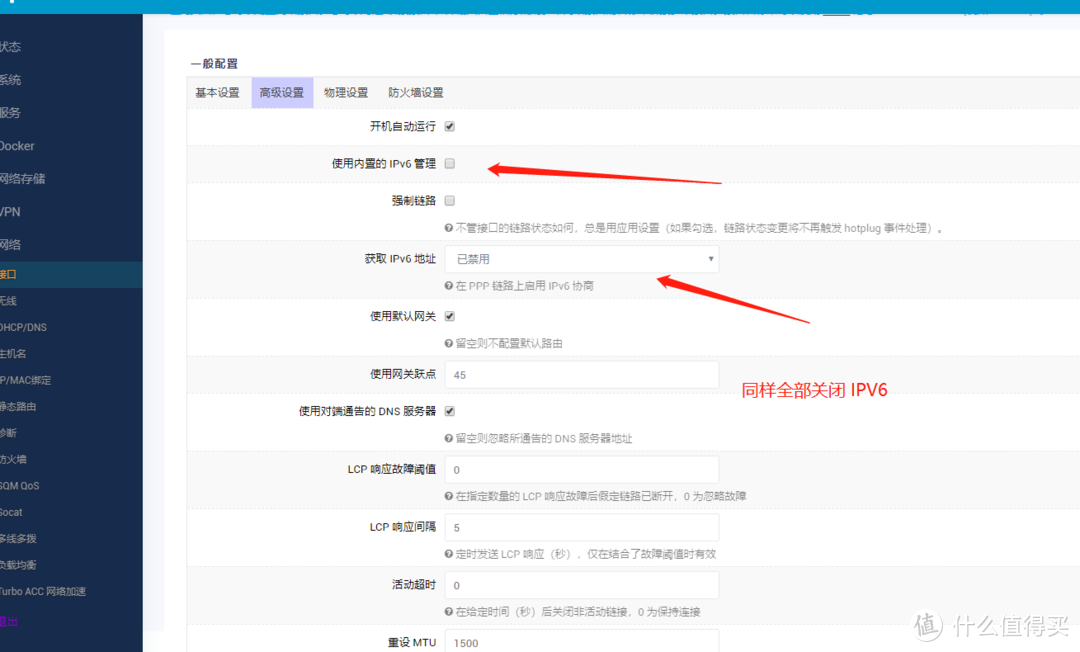
Task: Switch to the 物理设置 tab
Action: pos(346,92)
